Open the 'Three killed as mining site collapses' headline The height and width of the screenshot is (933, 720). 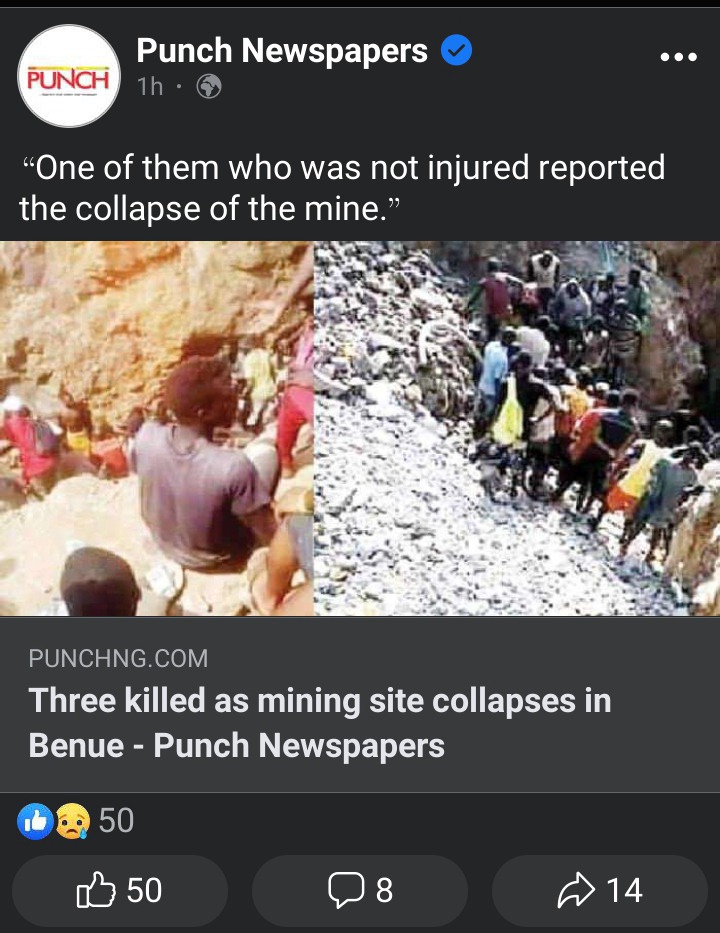click(x=320, y=722)
